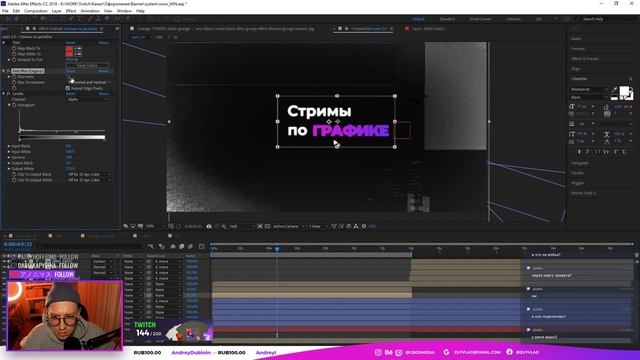Collapse the Tint effect group
Viewport: 640px width, 360px height.
coord(4,42)
